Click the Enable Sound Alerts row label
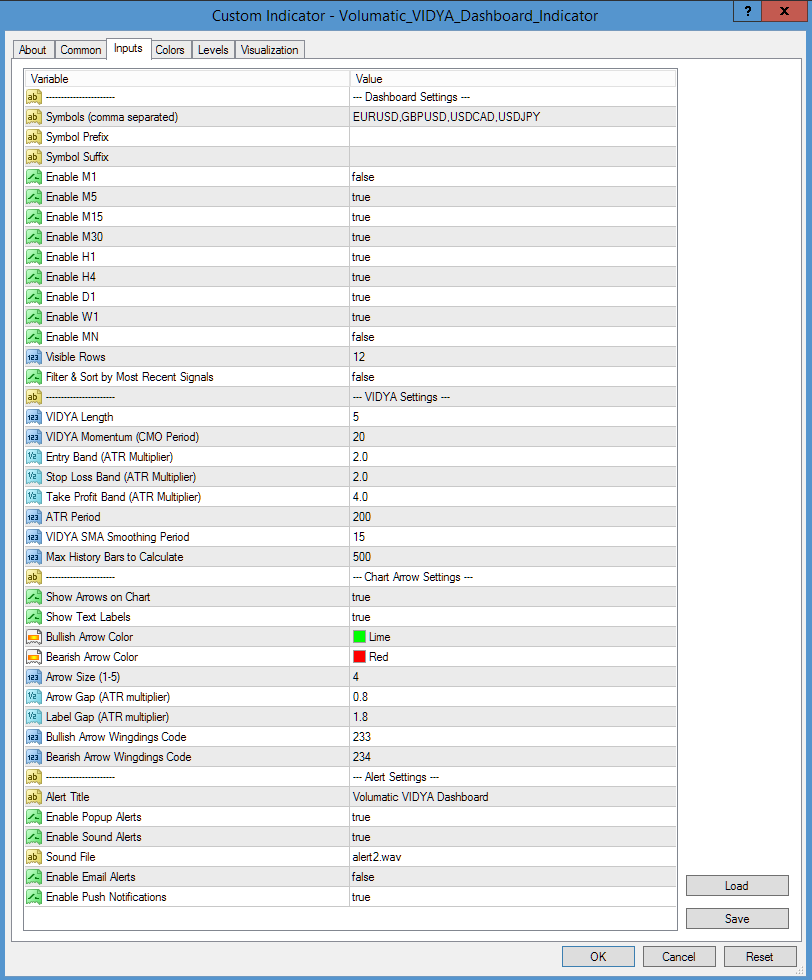This screenshot has width=812, height=980. click(x=94, y=837)
